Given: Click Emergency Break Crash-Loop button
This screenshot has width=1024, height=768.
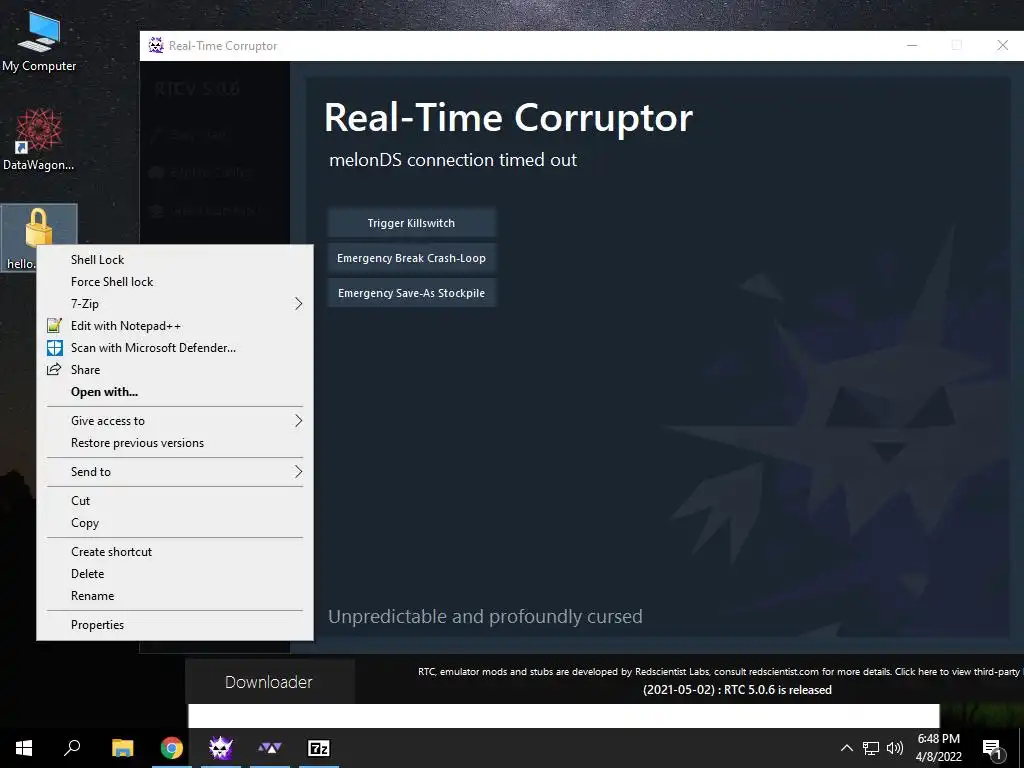Looking at the screenshot, I should 411,258.
